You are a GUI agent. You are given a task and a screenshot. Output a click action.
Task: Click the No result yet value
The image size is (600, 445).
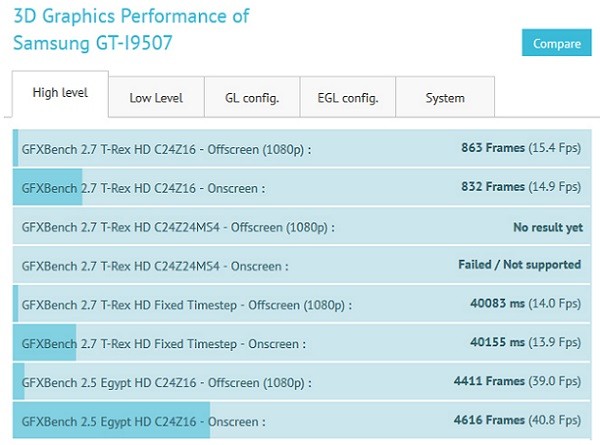tap(548, 227)
